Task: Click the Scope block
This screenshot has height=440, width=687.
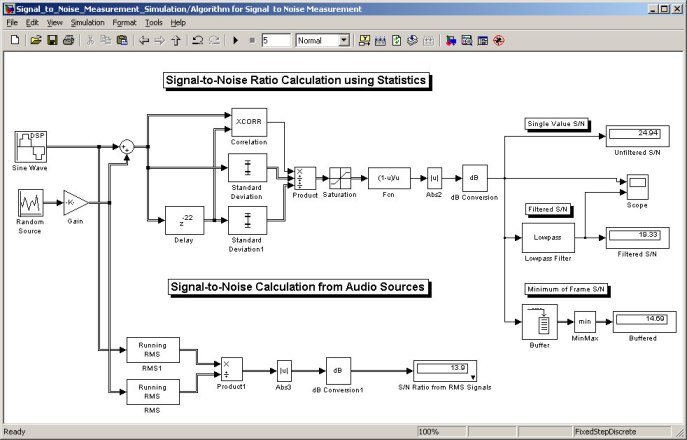Action: click(637, 187)
